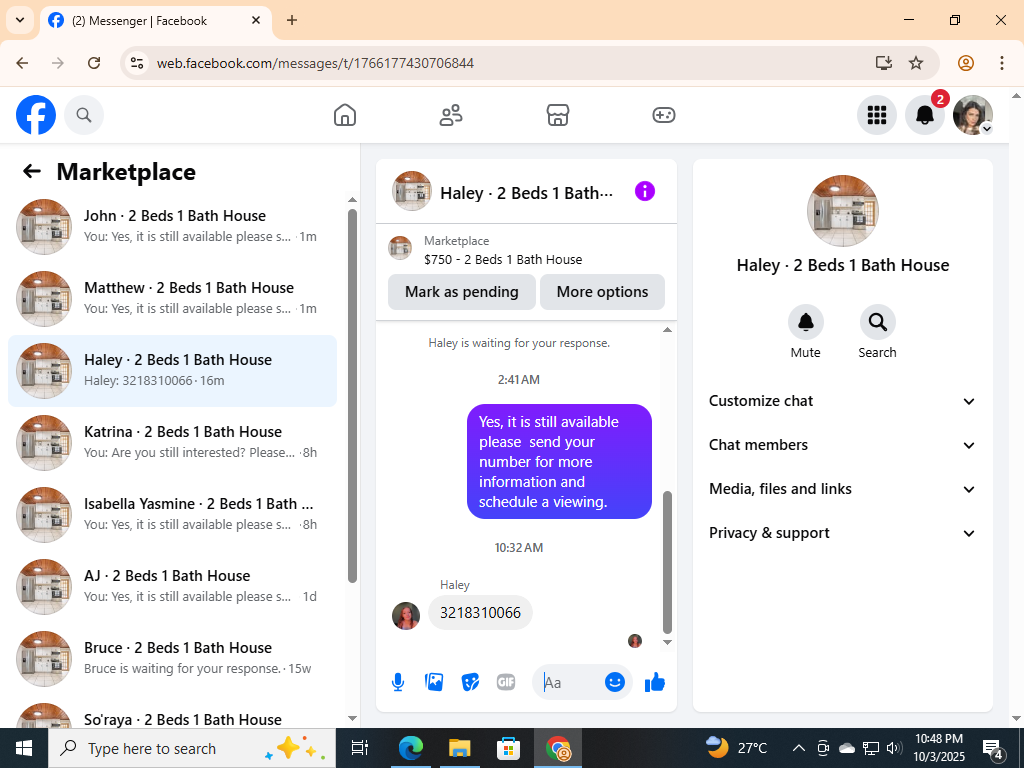Click Haley's avatar beside her message
Image resolution: width=1024 pixels, height=768 pixels.
click(406, 616)
